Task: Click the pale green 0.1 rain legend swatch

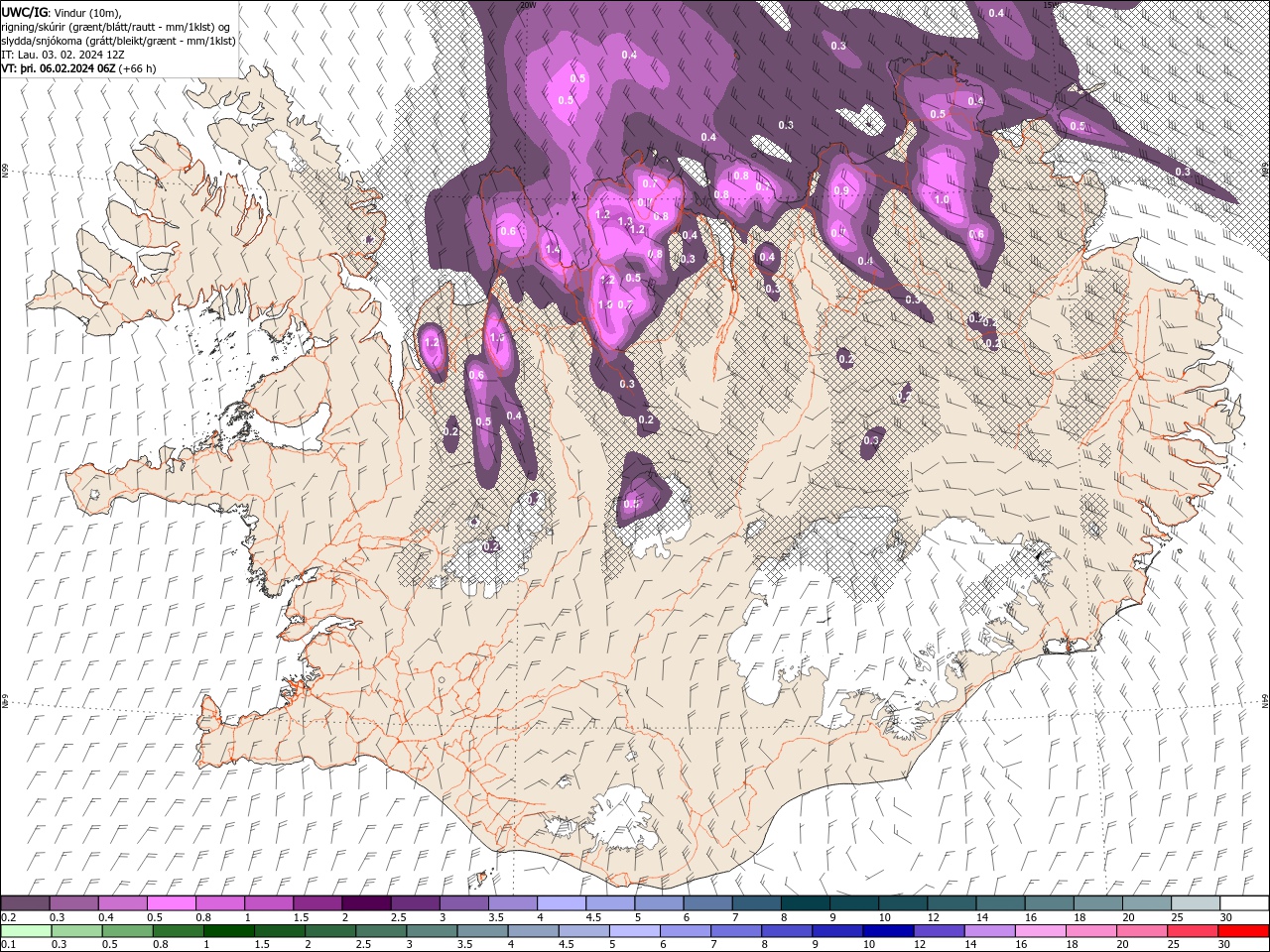Action: (25, 931)
